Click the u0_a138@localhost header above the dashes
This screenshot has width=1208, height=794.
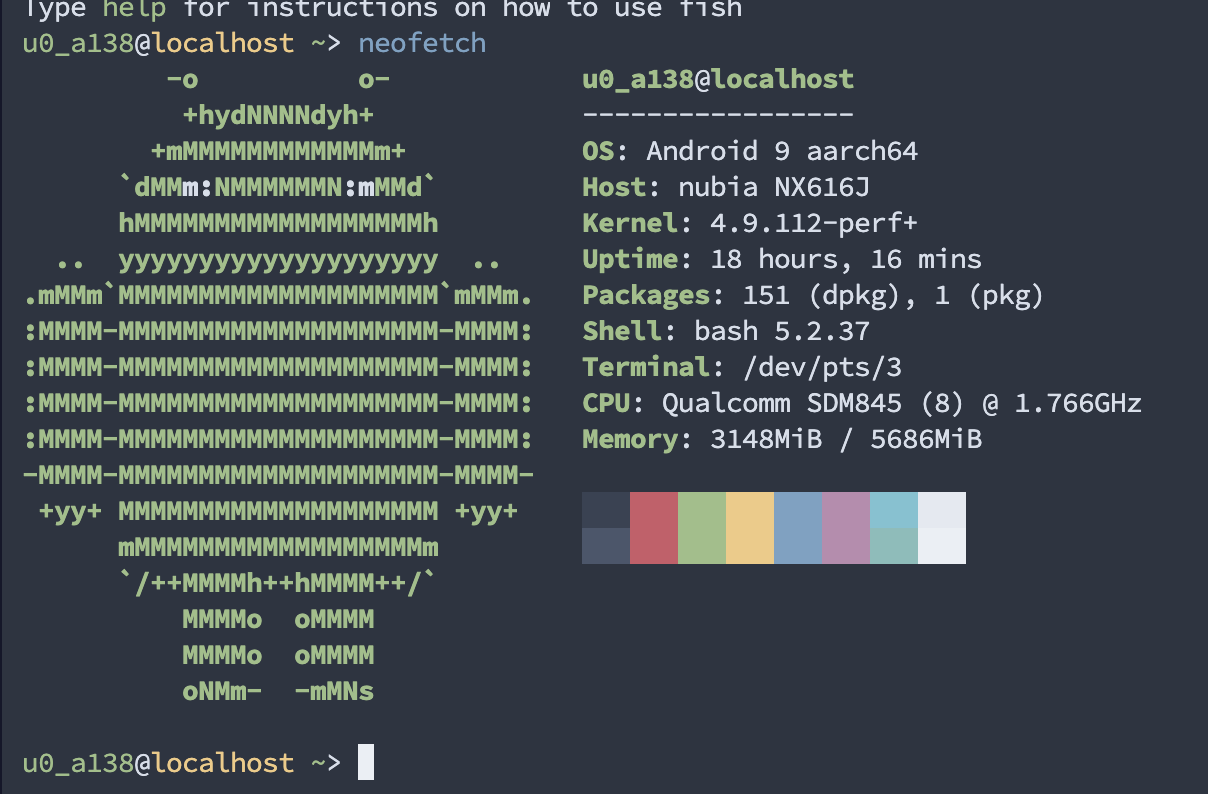click(x=718, y=79)
